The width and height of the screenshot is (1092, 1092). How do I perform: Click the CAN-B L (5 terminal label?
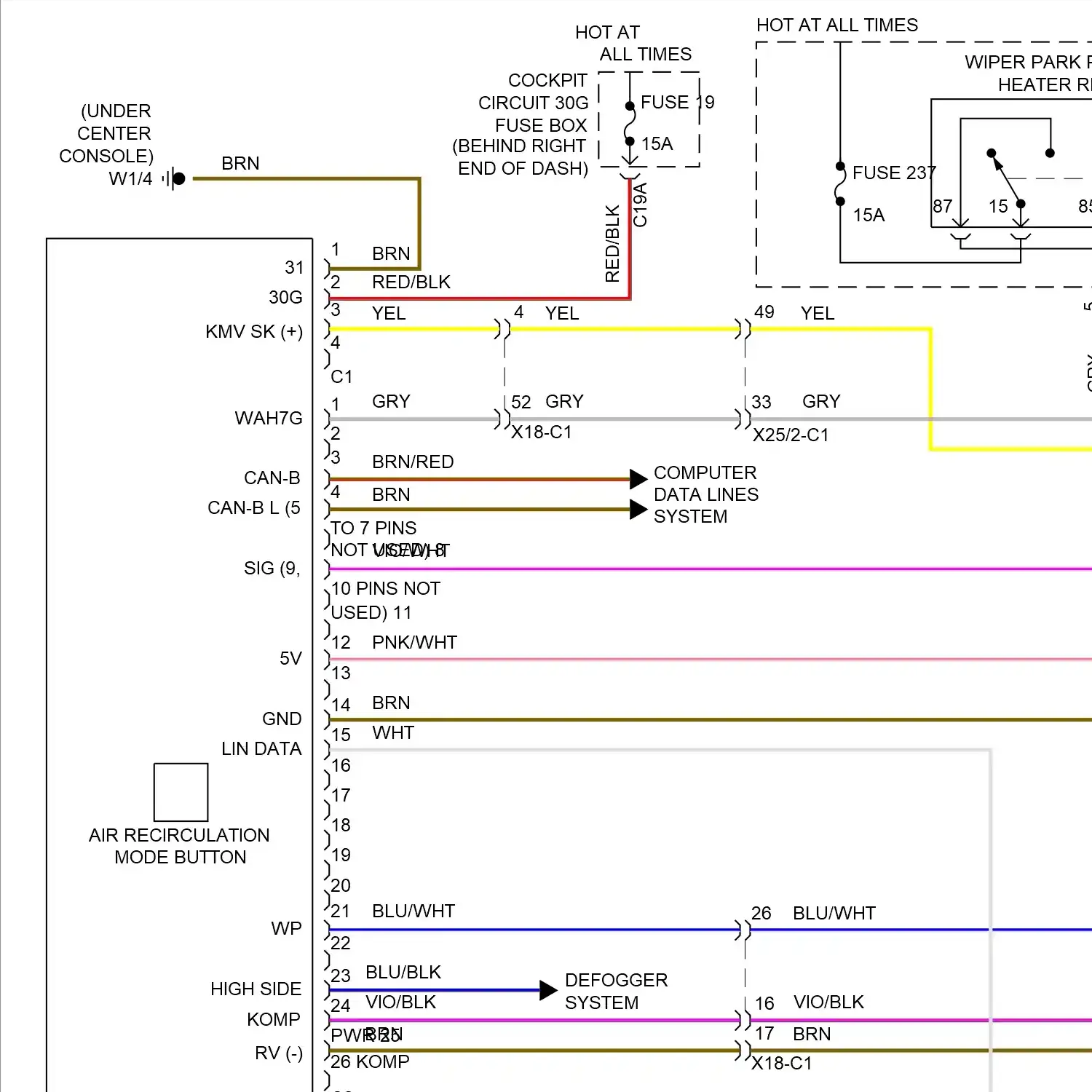pyautogui.click(x=254, y=507)
